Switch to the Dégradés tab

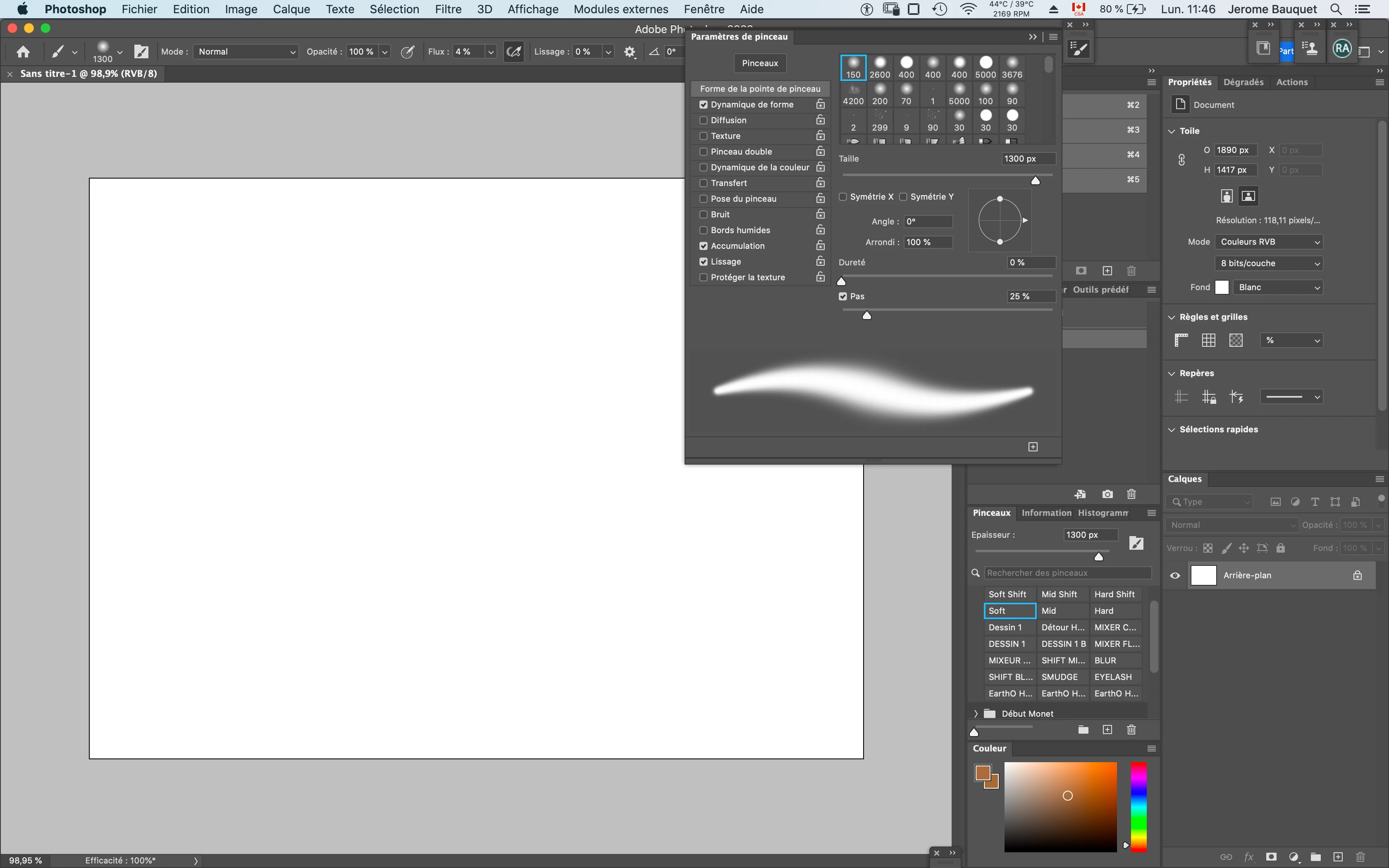(1243, 82)
